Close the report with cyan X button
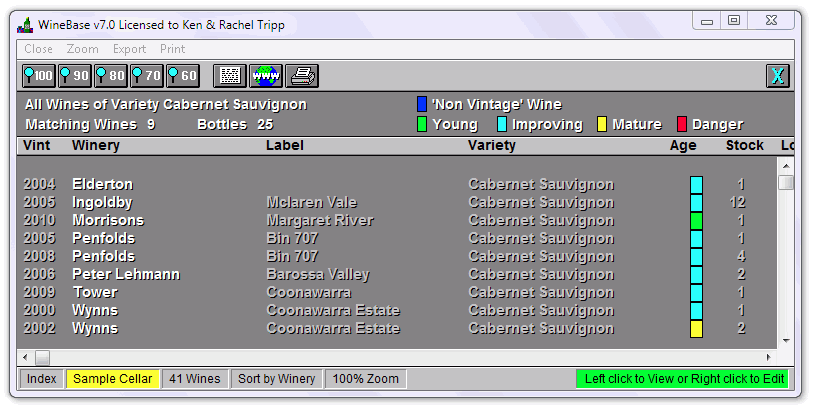Screen dimensions: 816x409 click(x=777, y=76)
